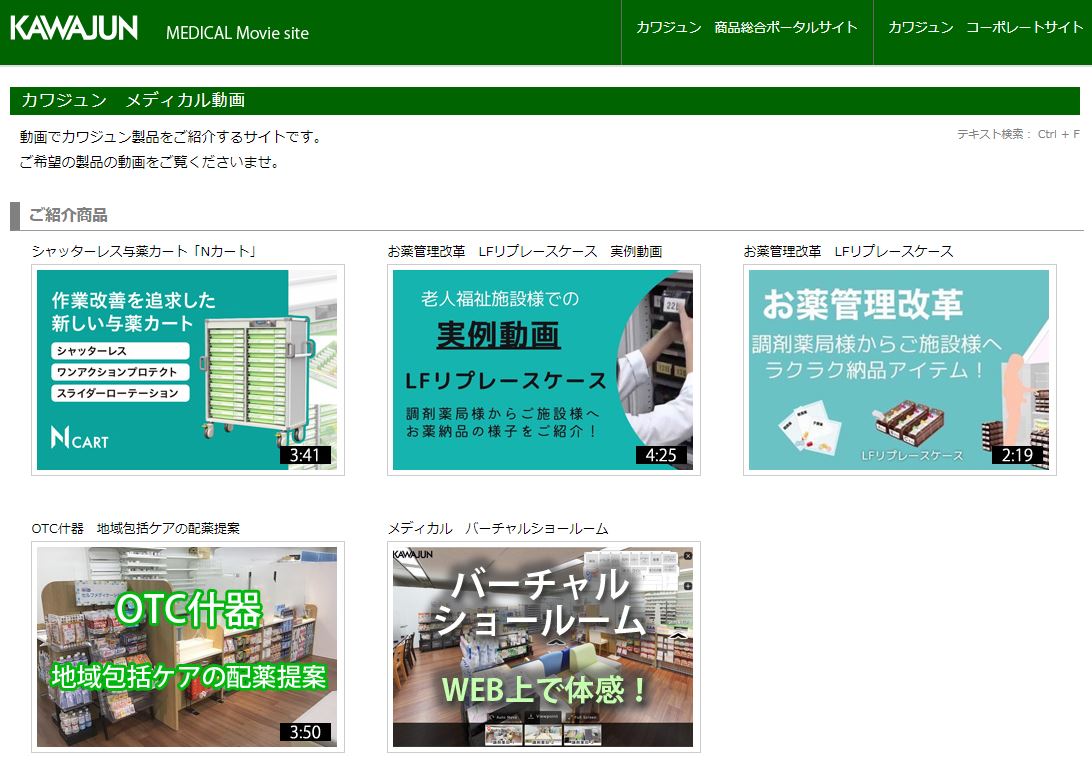Click the ご希望の製品の動画をご覧くださいませ。 text
This screenshot has height=764, width=1092.
[x=151, y=162]
